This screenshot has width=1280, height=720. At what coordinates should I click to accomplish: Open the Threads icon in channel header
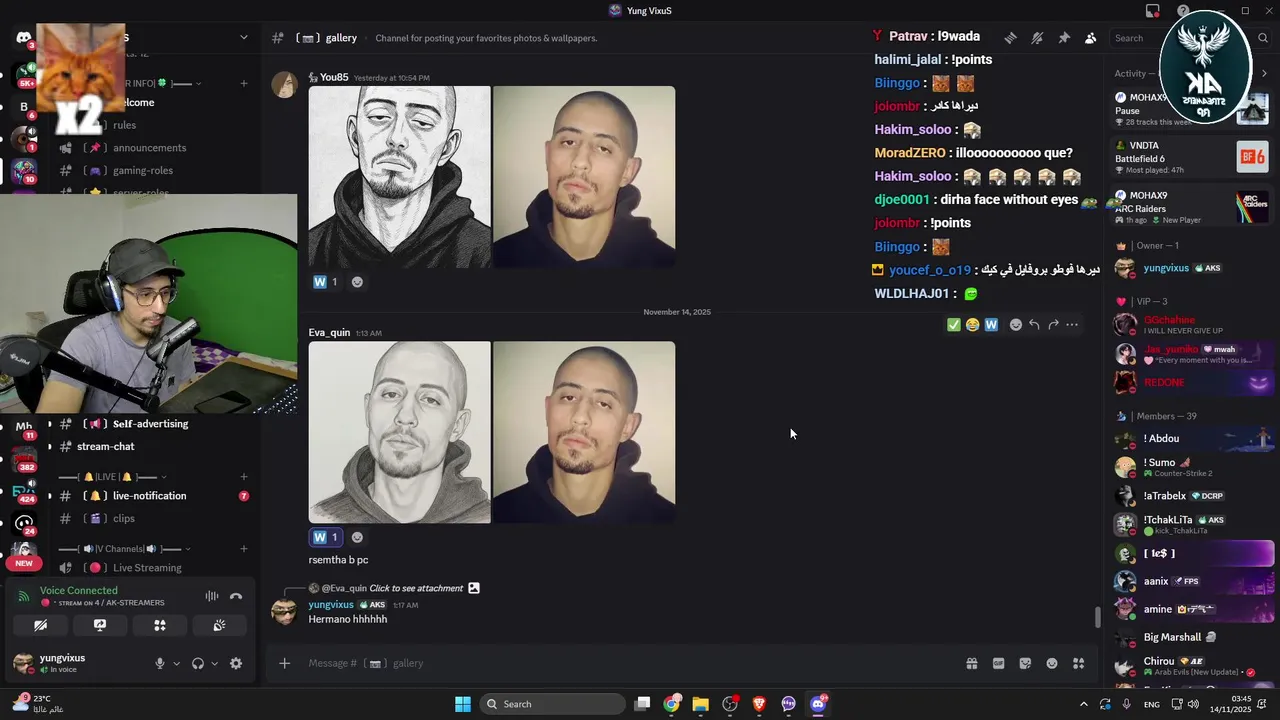click(x=1010, y=38)
